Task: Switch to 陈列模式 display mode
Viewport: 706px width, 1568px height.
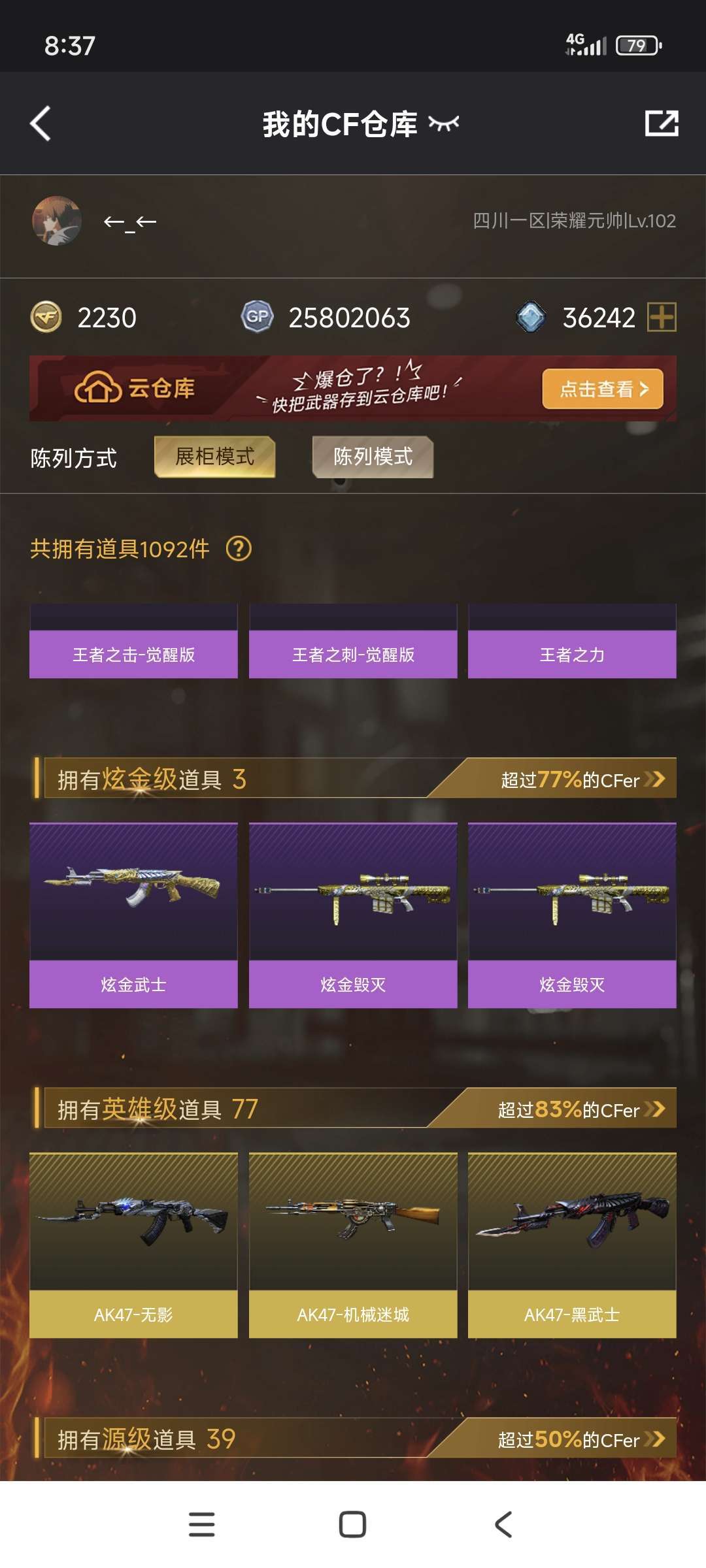Action: [373, 457]
